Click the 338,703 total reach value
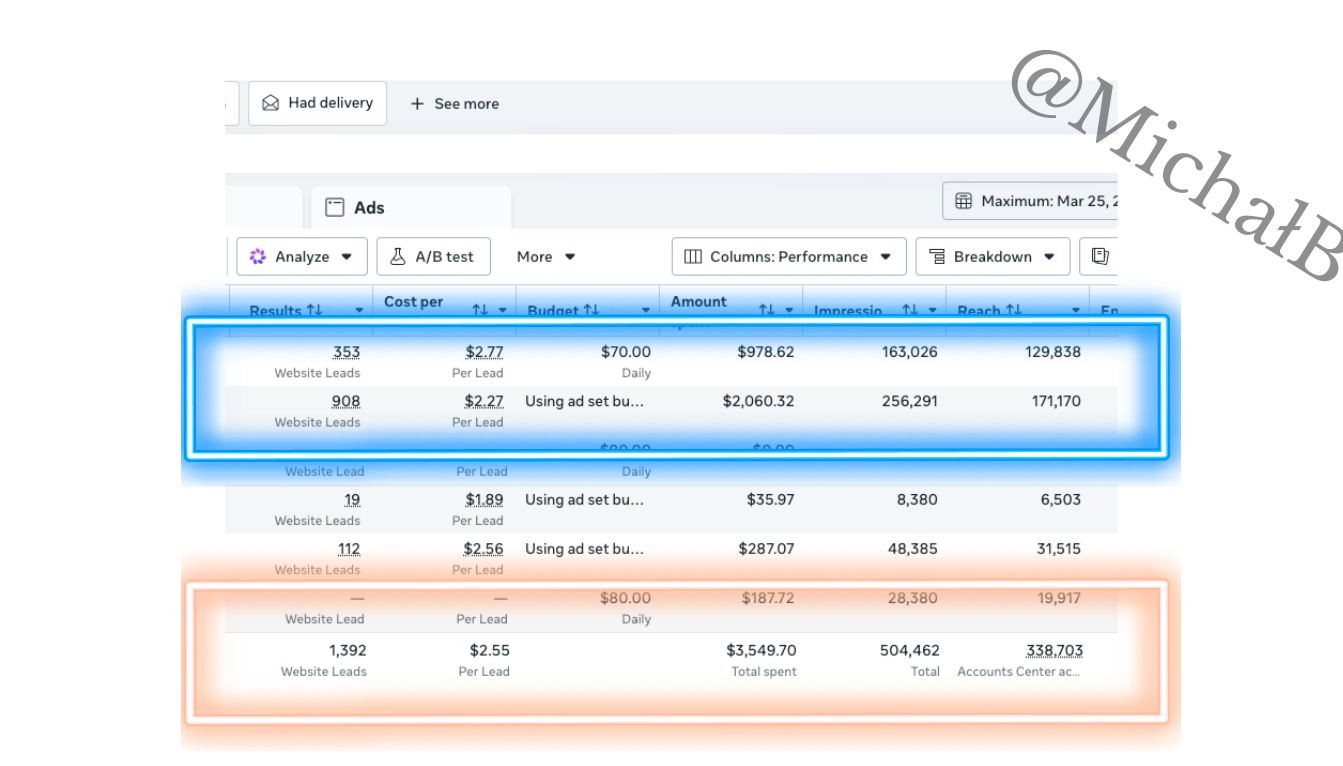This screenshot has height=766, width=1343. coord(1054,650)
